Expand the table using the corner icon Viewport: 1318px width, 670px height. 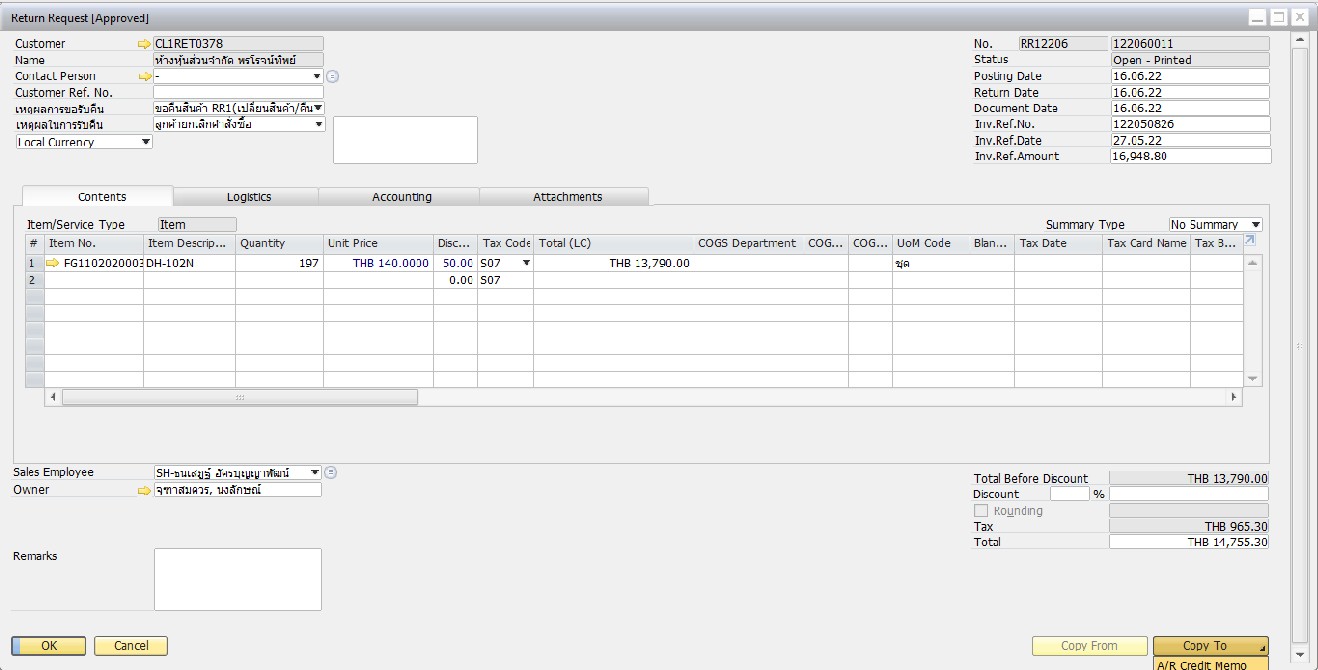(1249, 241)
